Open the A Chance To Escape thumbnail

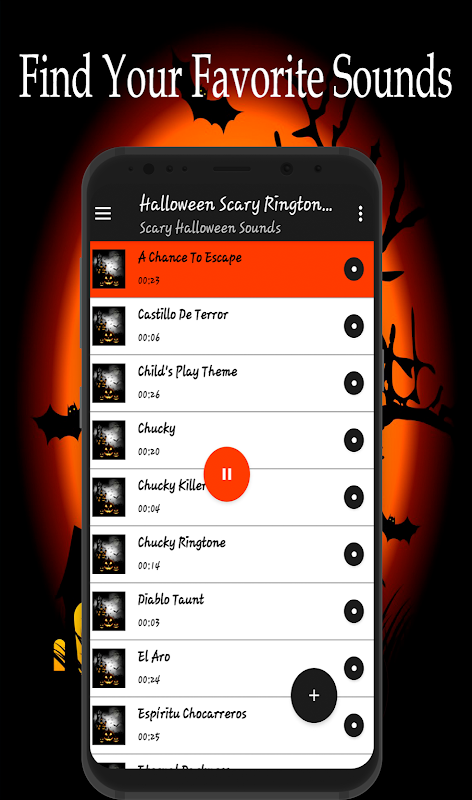pos(109,269)
